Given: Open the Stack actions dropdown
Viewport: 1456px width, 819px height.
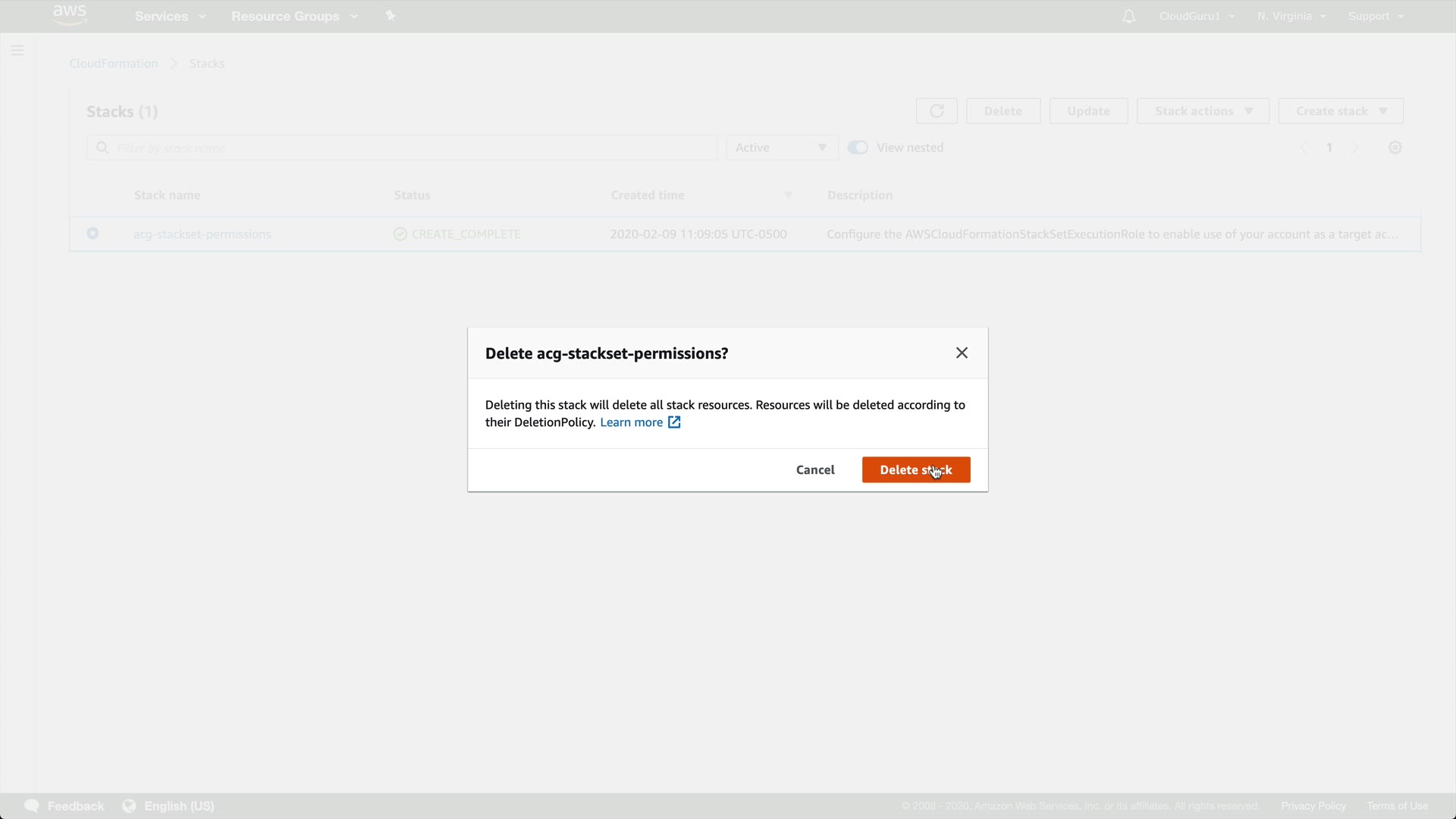Looking at the screenshot, I should [x=1203, y=111].
